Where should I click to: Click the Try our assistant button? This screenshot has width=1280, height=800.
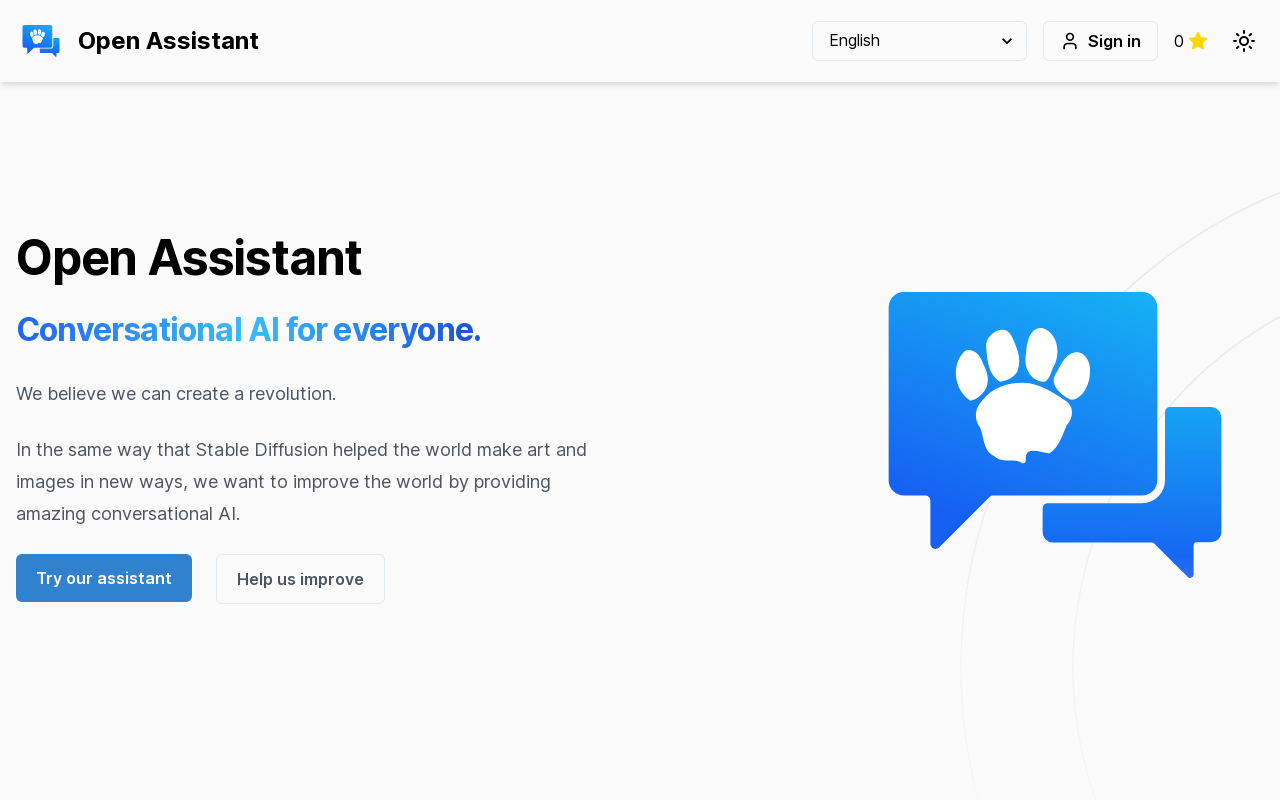tap(104, 578)
